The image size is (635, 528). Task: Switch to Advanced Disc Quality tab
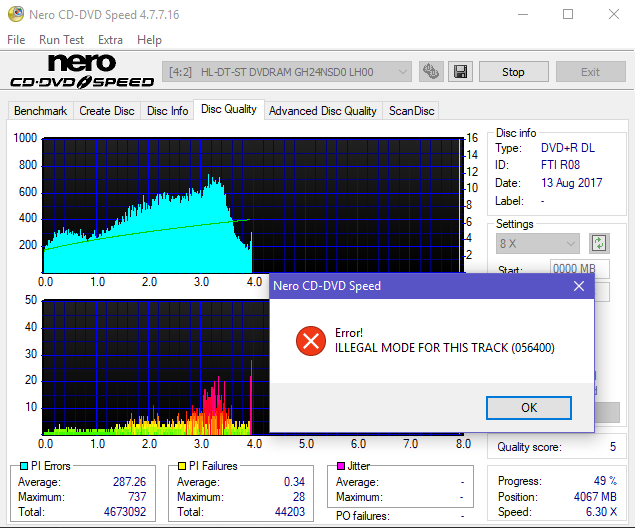323,111
